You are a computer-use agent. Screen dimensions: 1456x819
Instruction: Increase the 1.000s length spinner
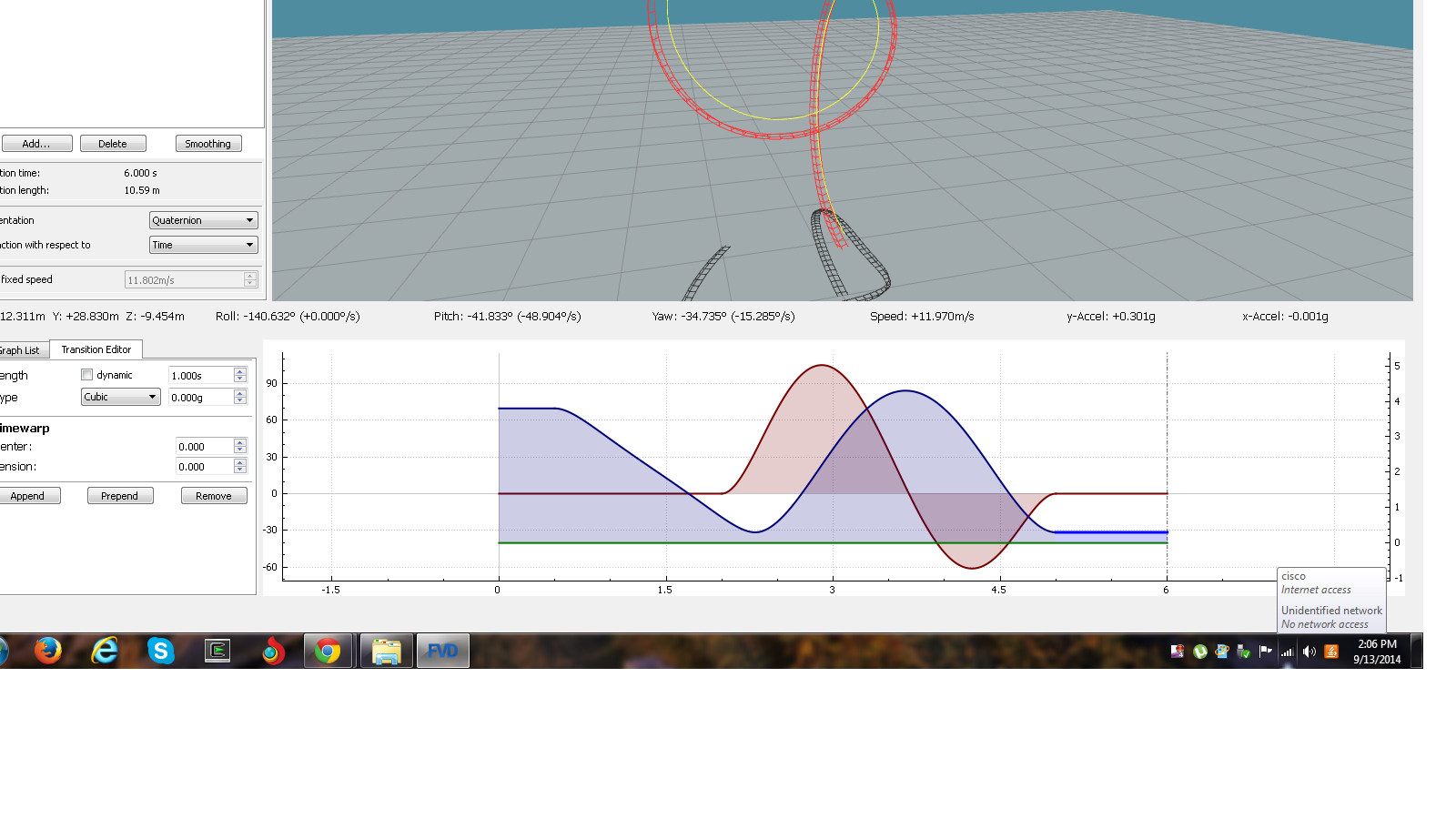click(240, 371)
